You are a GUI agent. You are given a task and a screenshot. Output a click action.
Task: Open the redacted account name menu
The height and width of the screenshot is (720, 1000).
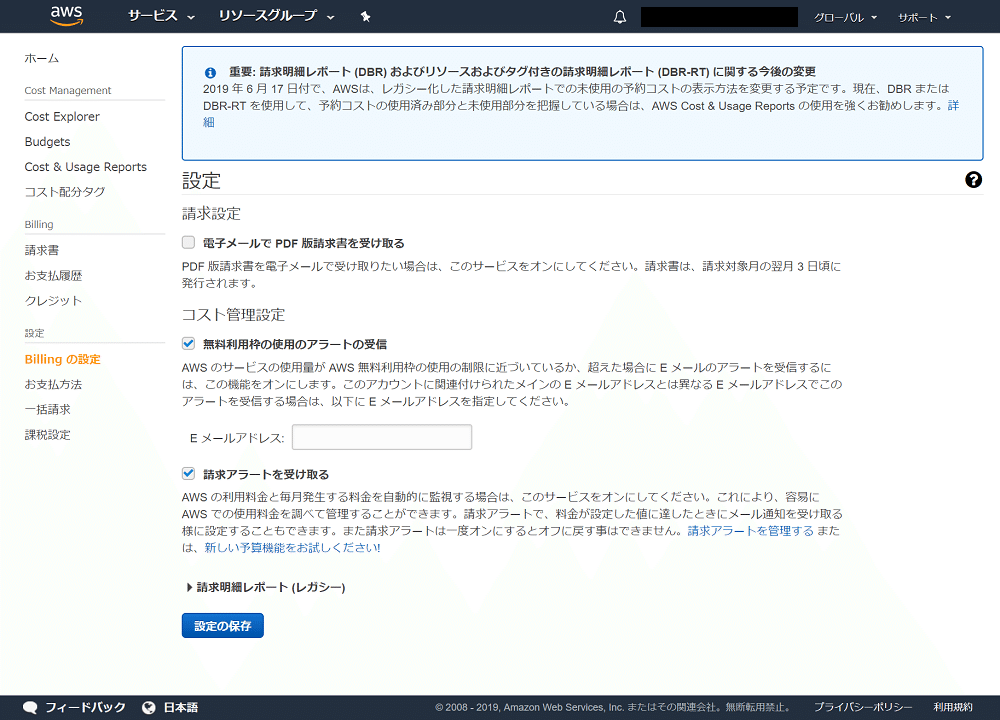(719, 17)
